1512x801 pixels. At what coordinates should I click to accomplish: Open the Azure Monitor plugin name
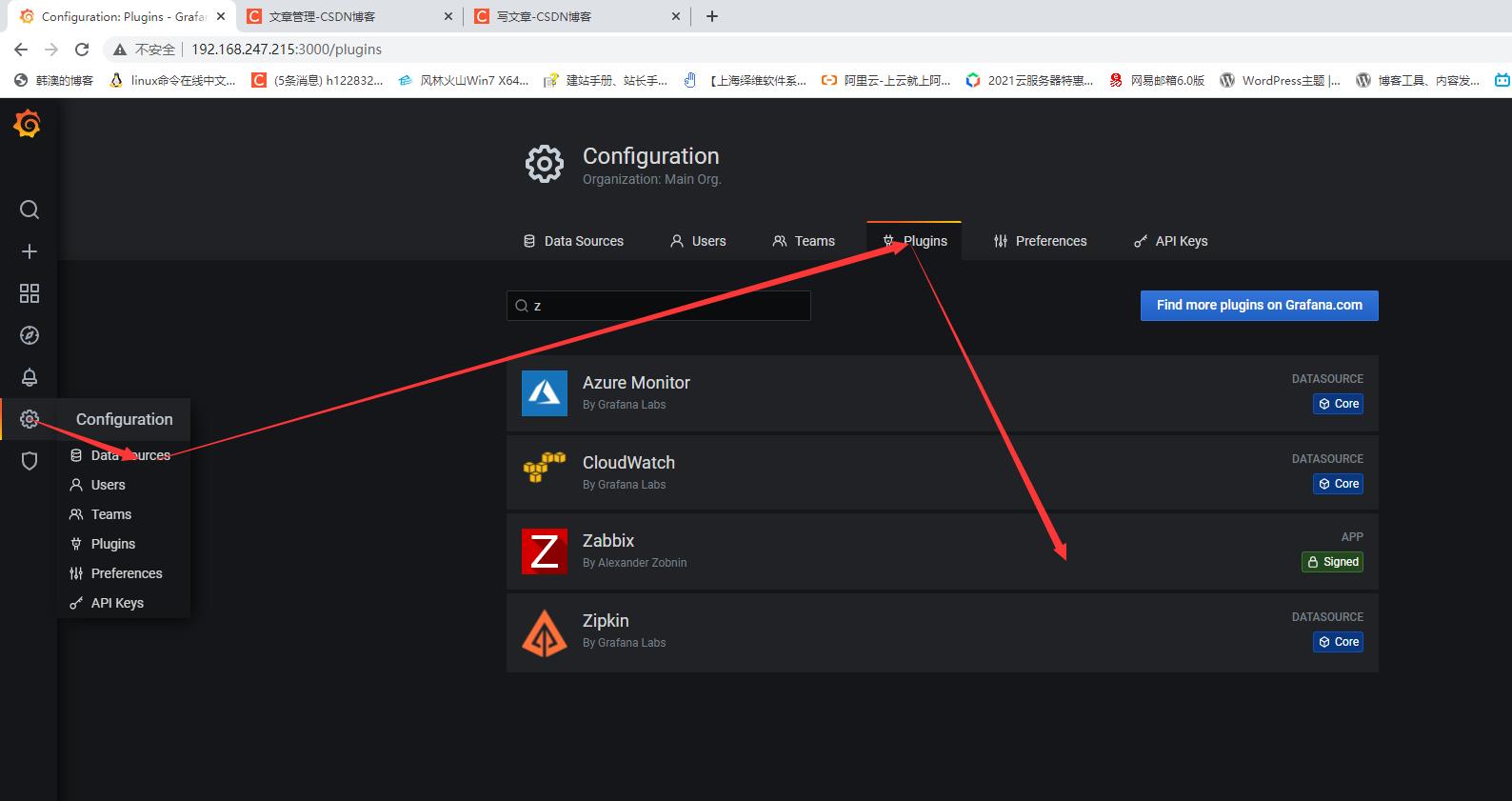click(636, 383)
